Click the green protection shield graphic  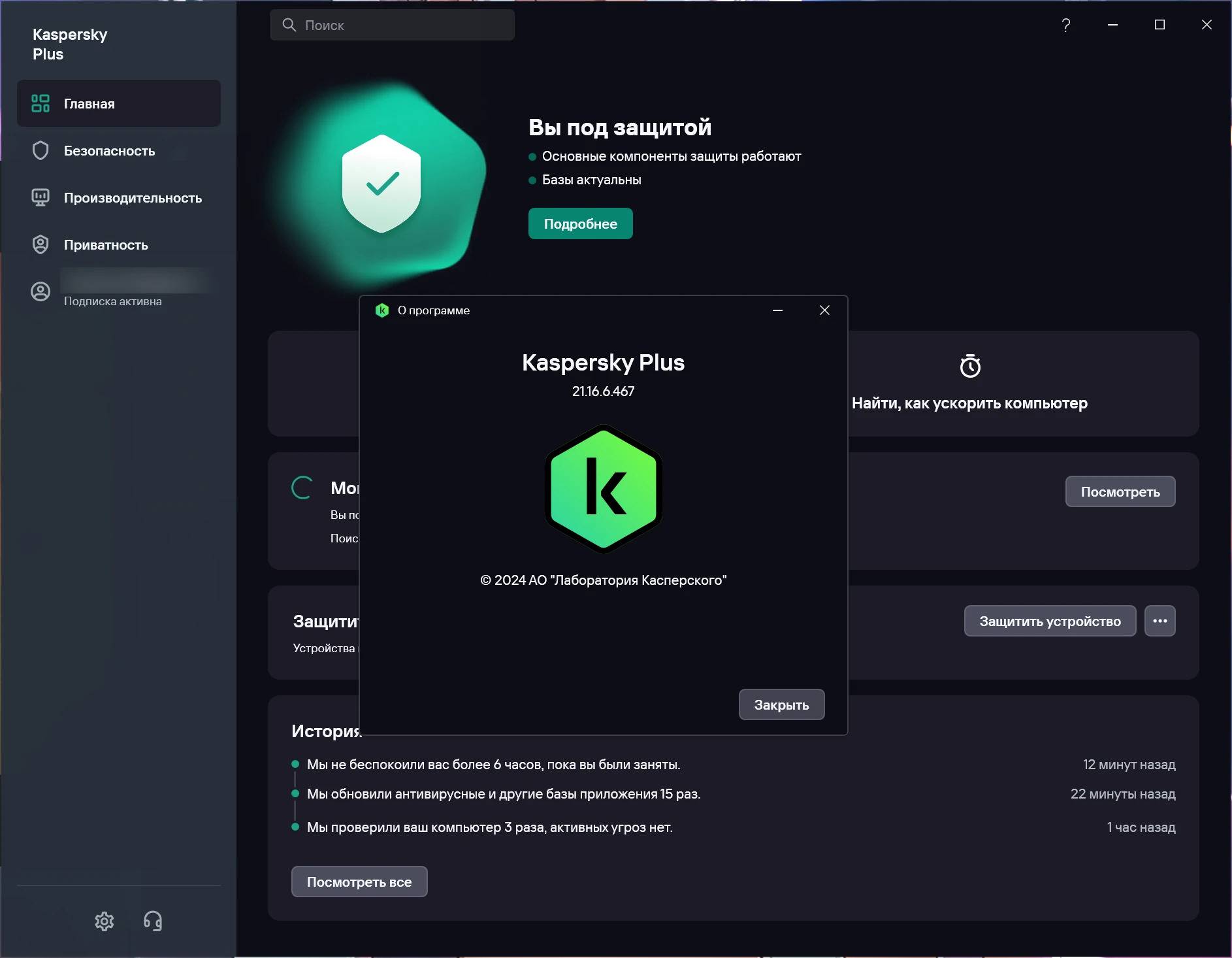point(381,184)
